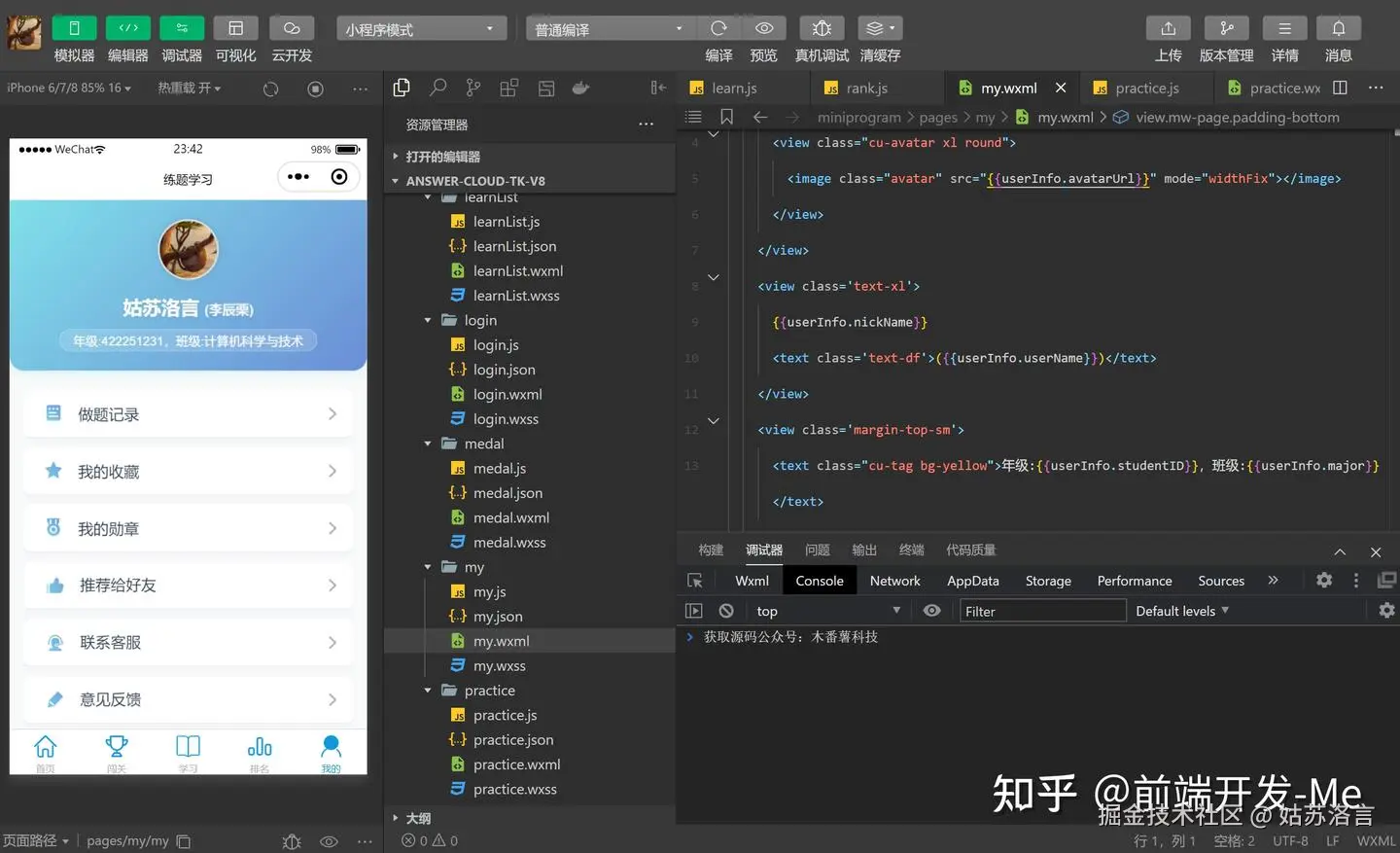Open devtools settings gear icon

click(1324, 580)
